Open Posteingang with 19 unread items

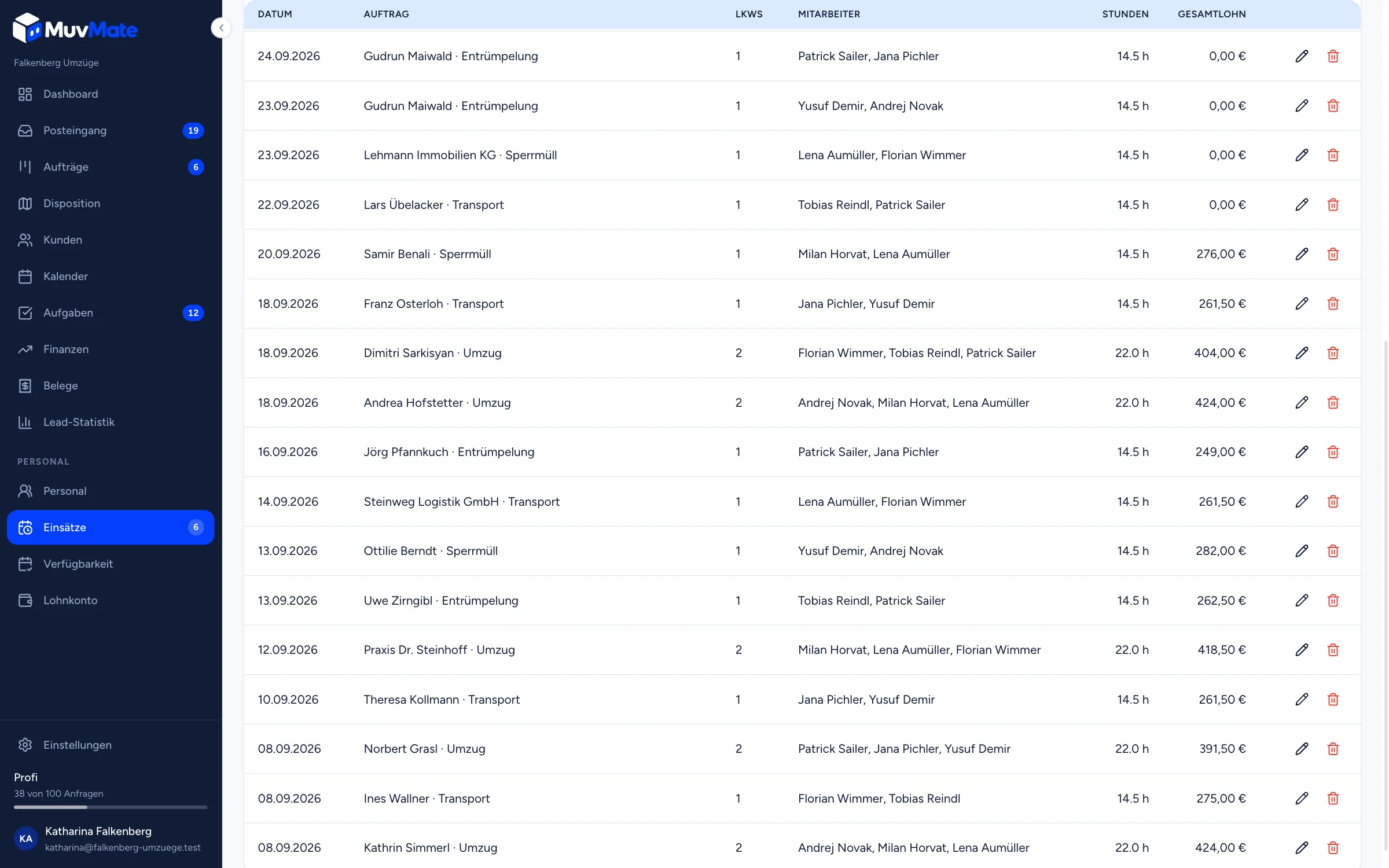point(111,130)
